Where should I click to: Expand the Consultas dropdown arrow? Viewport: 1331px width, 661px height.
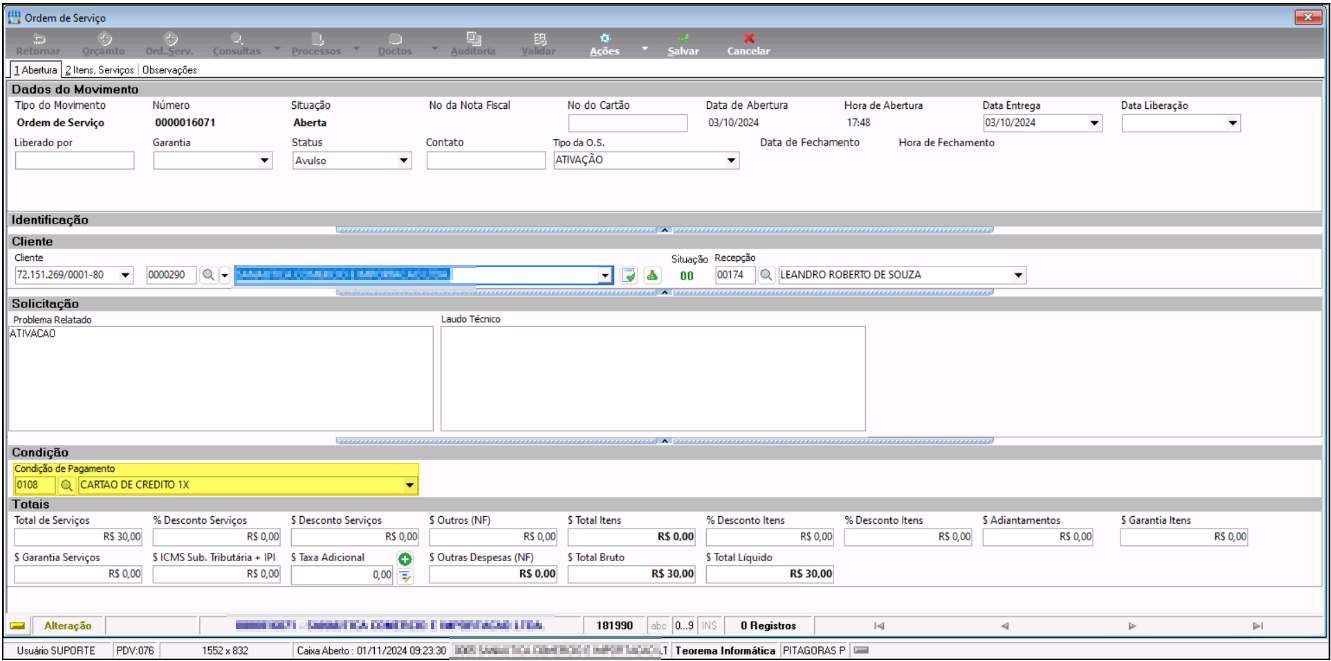(x=276, y=47)
